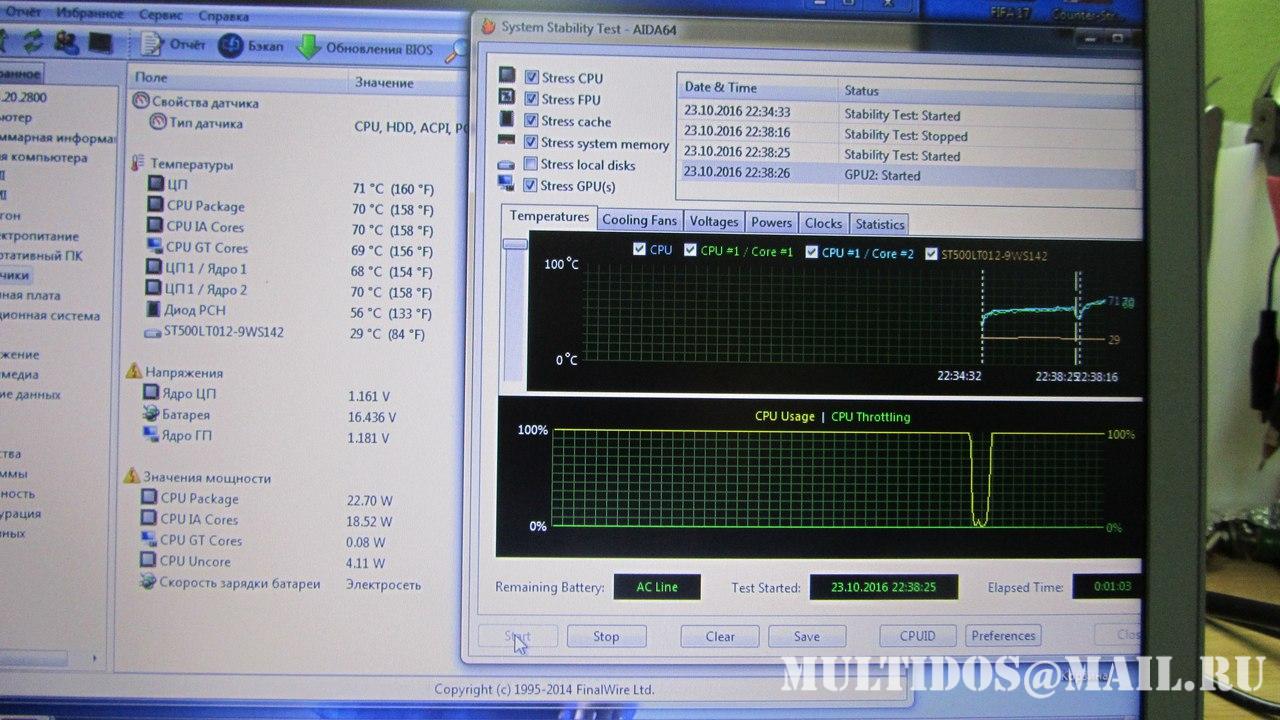Open Бэкап backup tool in toolbar
The image size is (1280, 720).
click(231, 46)
